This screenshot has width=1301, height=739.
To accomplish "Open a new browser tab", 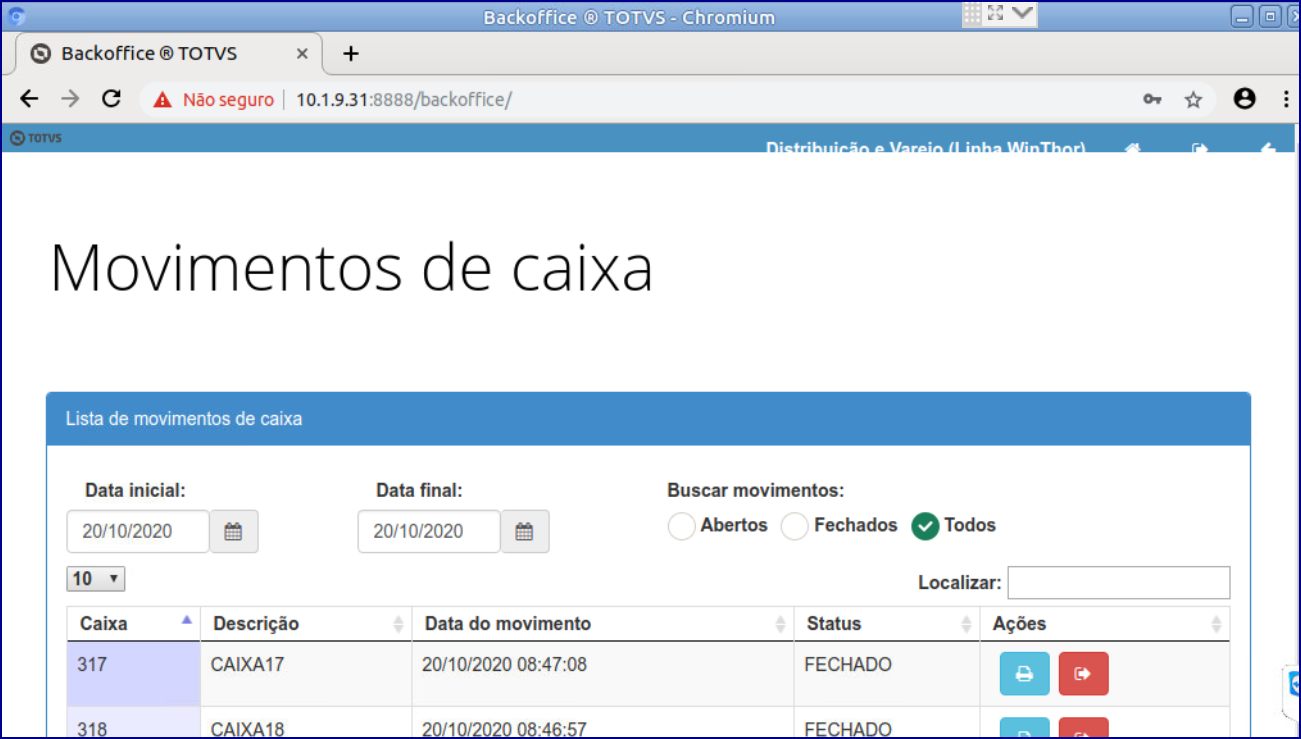I will point(350,54).
